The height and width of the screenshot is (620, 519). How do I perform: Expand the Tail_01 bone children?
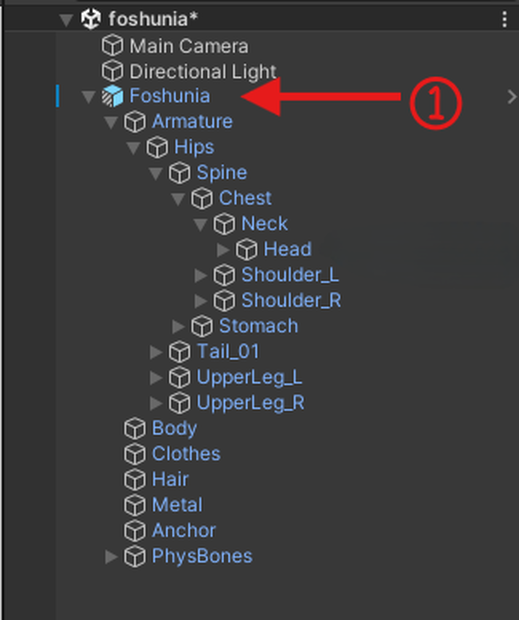pyautogui.click(x=156, y=352)
